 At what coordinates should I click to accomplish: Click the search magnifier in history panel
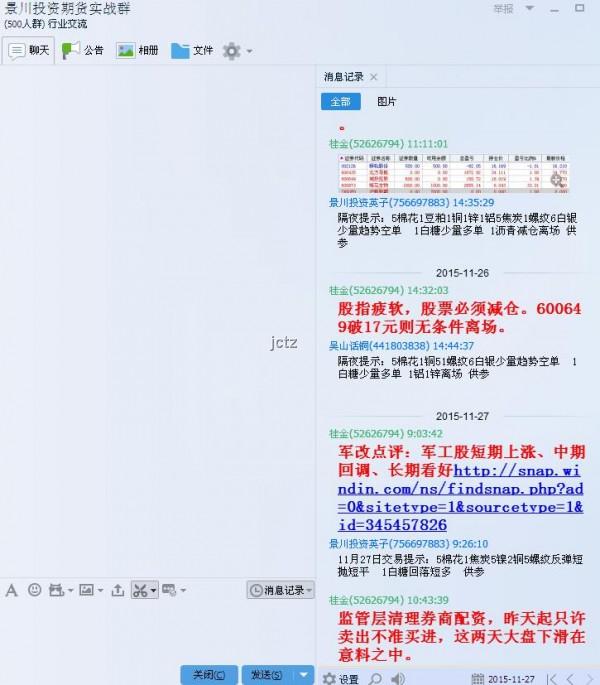(376, 678)
